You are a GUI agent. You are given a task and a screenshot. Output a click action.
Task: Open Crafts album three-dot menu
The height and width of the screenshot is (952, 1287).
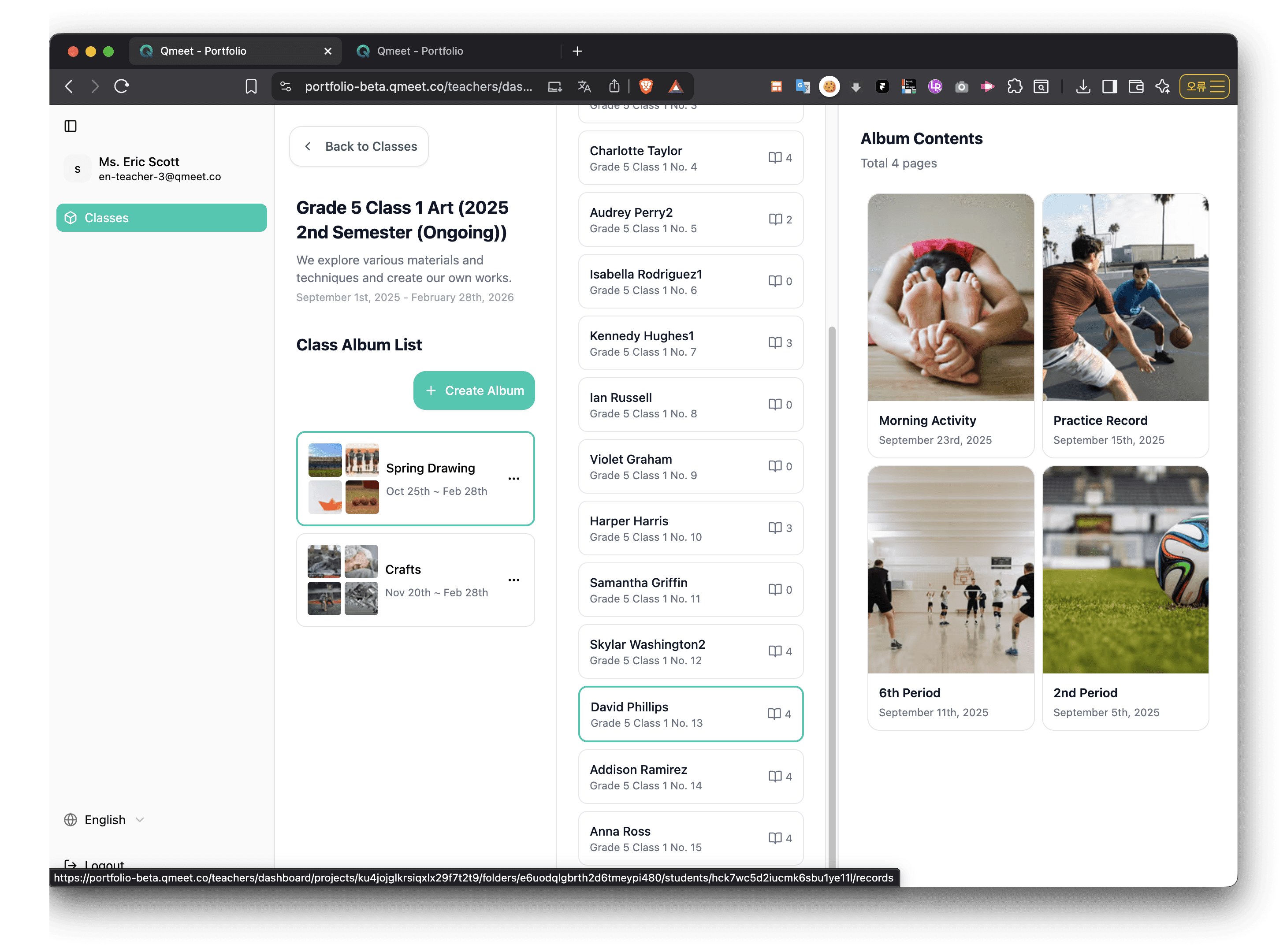click(x=513, y=580)
